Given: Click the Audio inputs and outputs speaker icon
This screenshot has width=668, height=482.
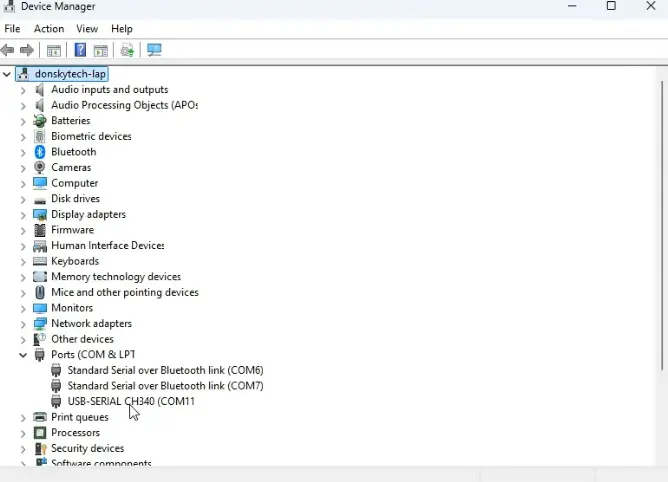Looking at the screenshot, I should (x=40, y=89).
